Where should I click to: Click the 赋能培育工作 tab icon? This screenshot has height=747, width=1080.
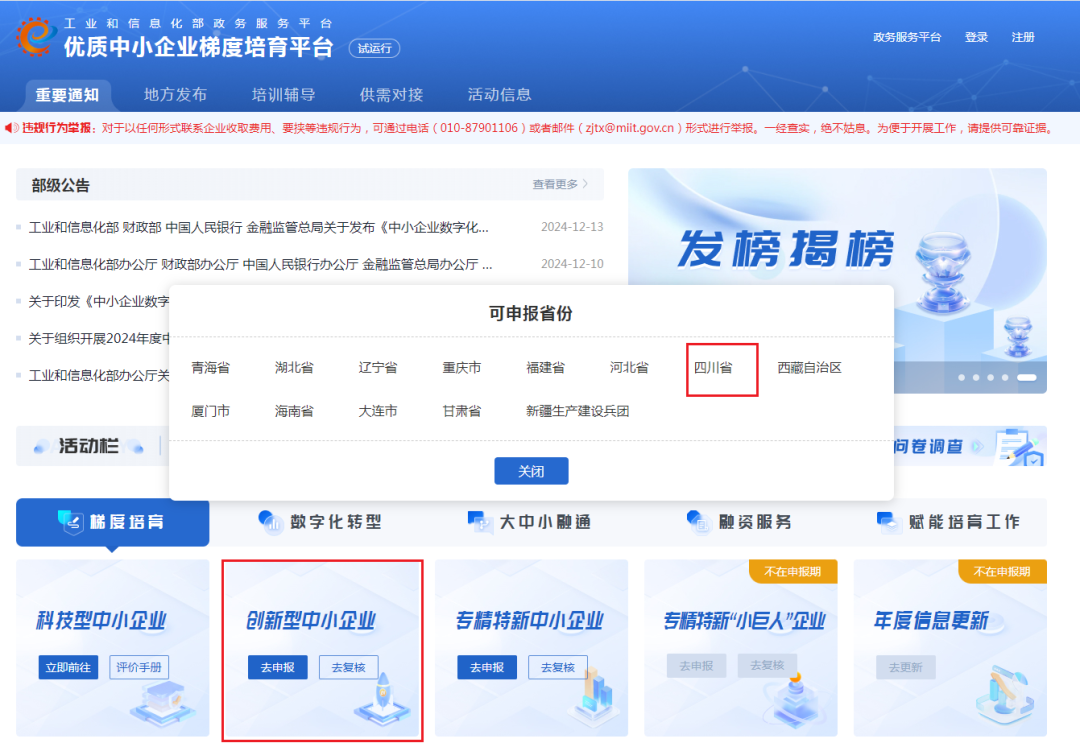(x=889, y=523)
